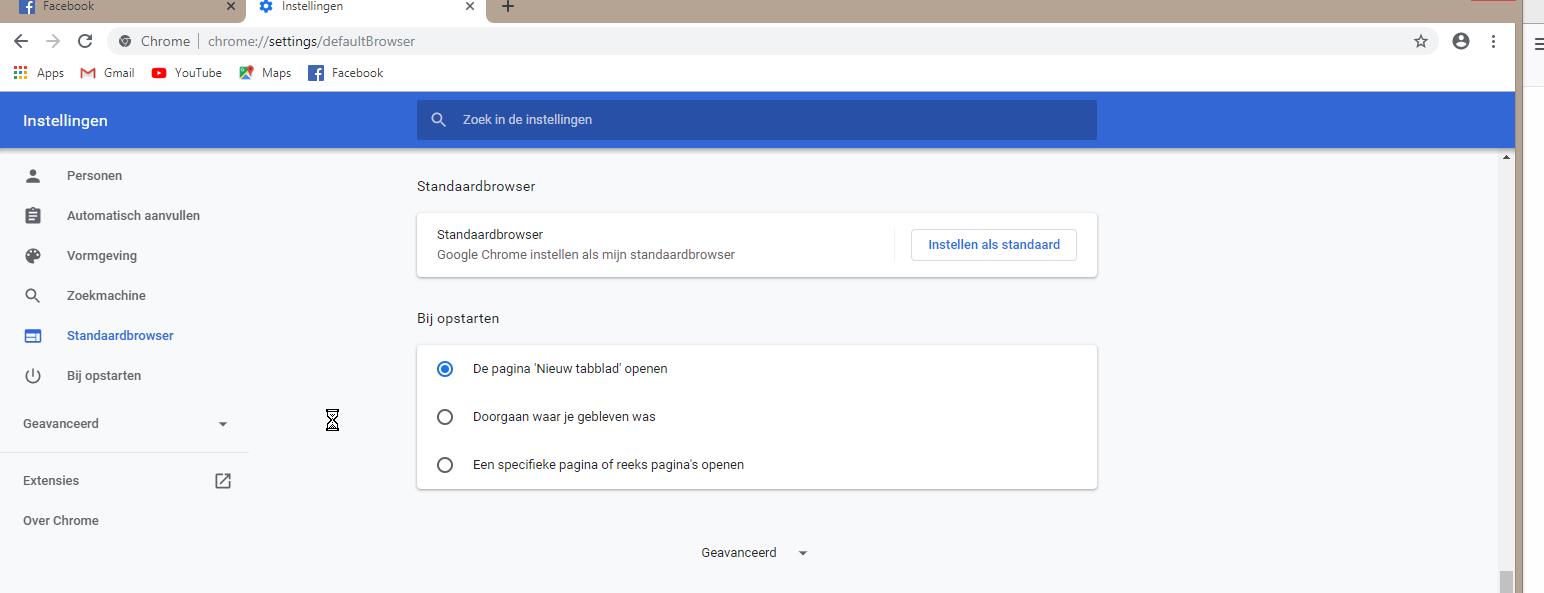Open the Gmail bookmark
The height and width of the screenshot is (593, 1544).
pos(107,73)
